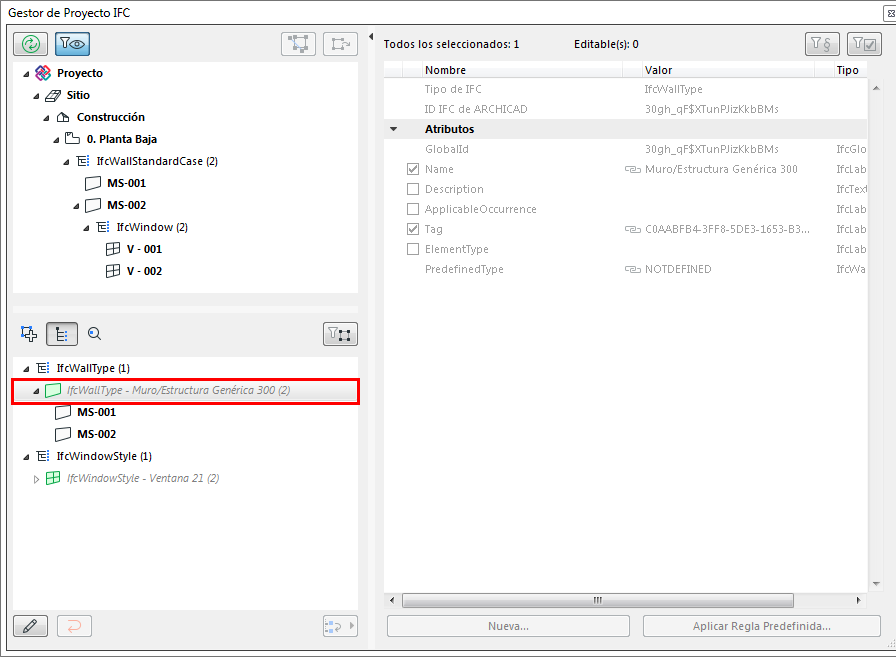Click the vertical scrollbar down arrow
Screen dimensions: 896x669
[876, 584]
